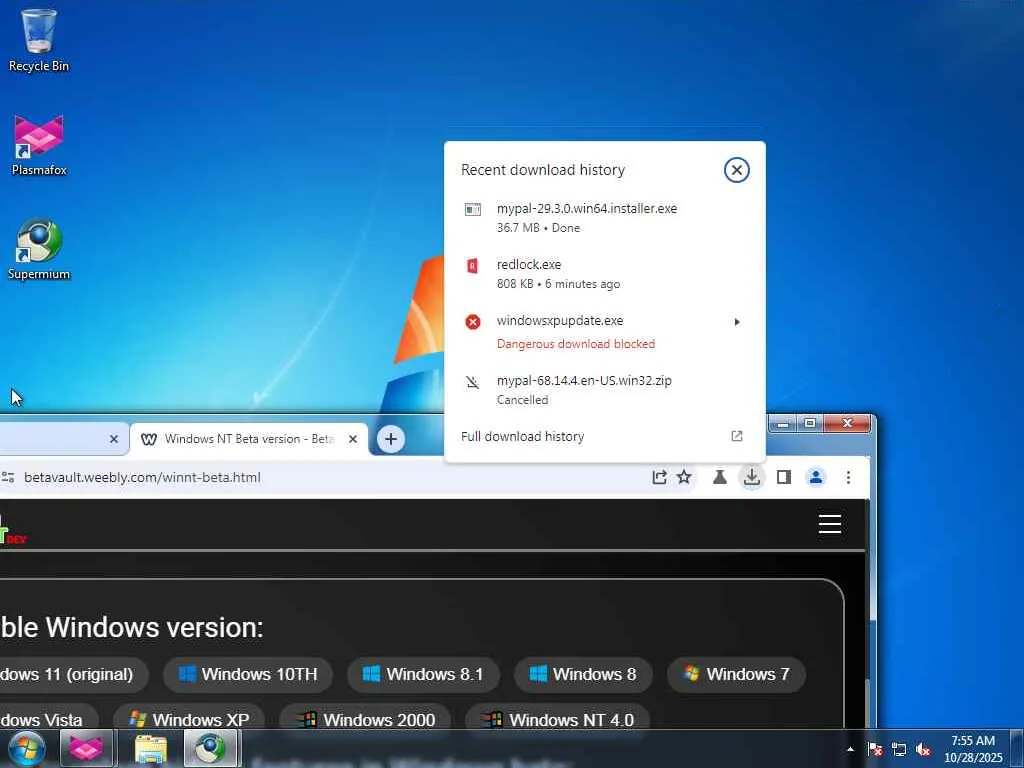1024x768 pixels.
Task: Open site information icon in address bar
Action: click(x=8, y=477)
